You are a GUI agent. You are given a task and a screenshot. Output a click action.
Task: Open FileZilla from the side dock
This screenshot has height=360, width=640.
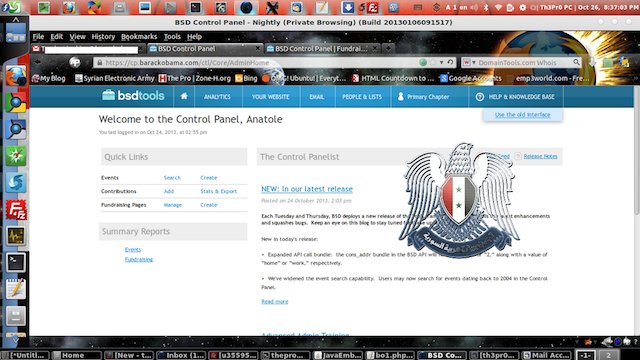(x=16, y=210)
